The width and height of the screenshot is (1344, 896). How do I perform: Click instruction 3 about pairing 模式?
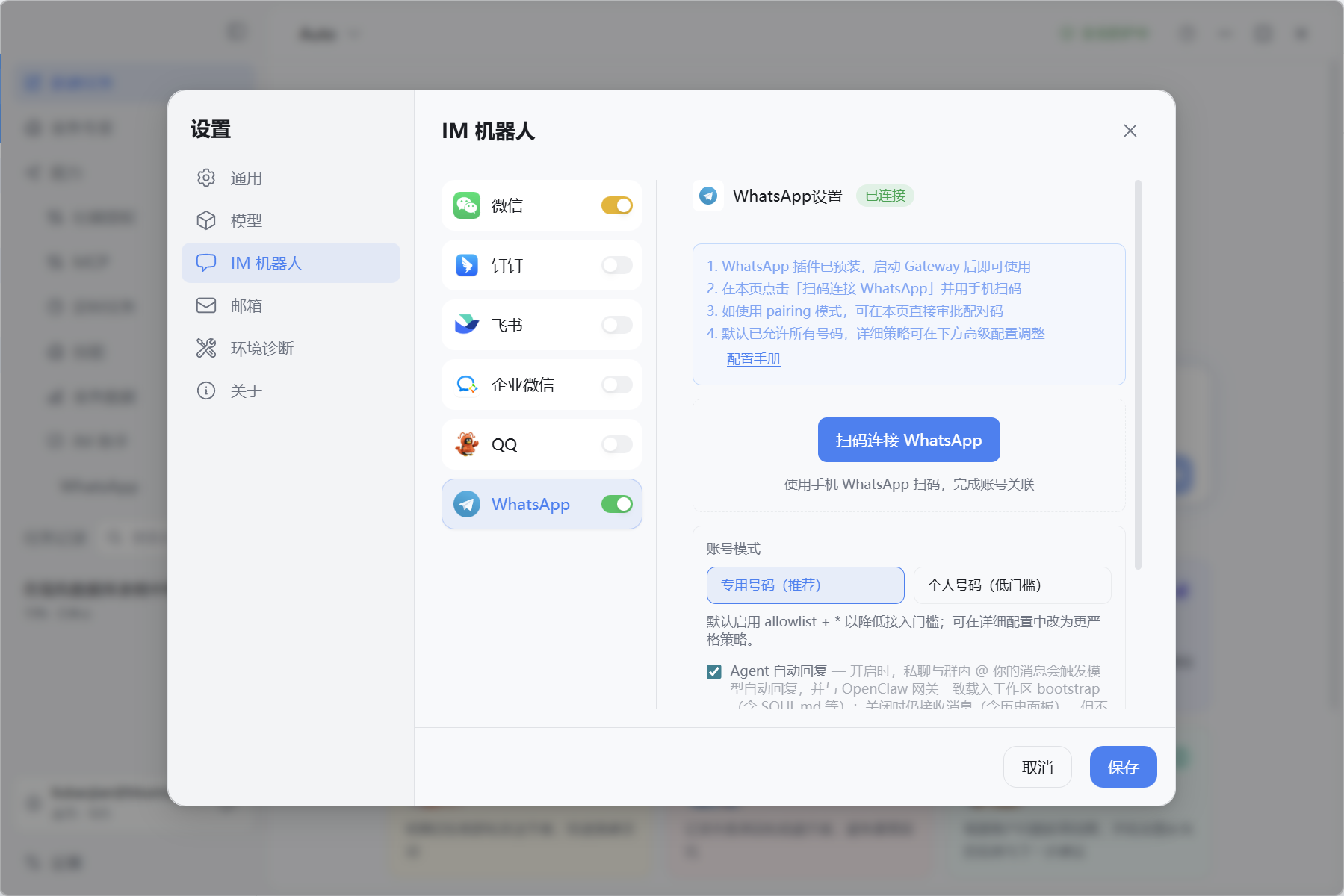click(x=855, y=311)
